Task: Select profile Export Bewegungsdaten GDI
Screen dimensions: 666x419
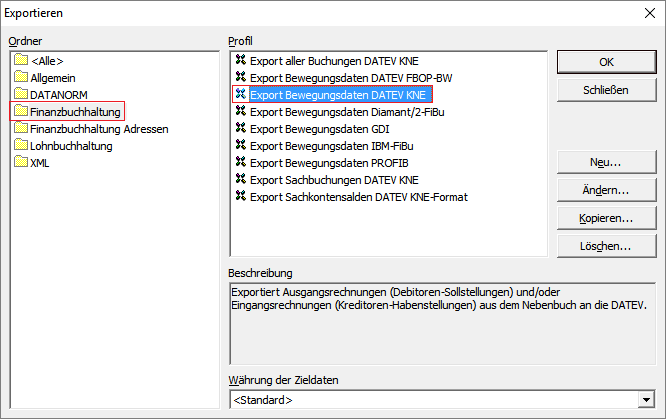Action: click(x=319, y=129)
